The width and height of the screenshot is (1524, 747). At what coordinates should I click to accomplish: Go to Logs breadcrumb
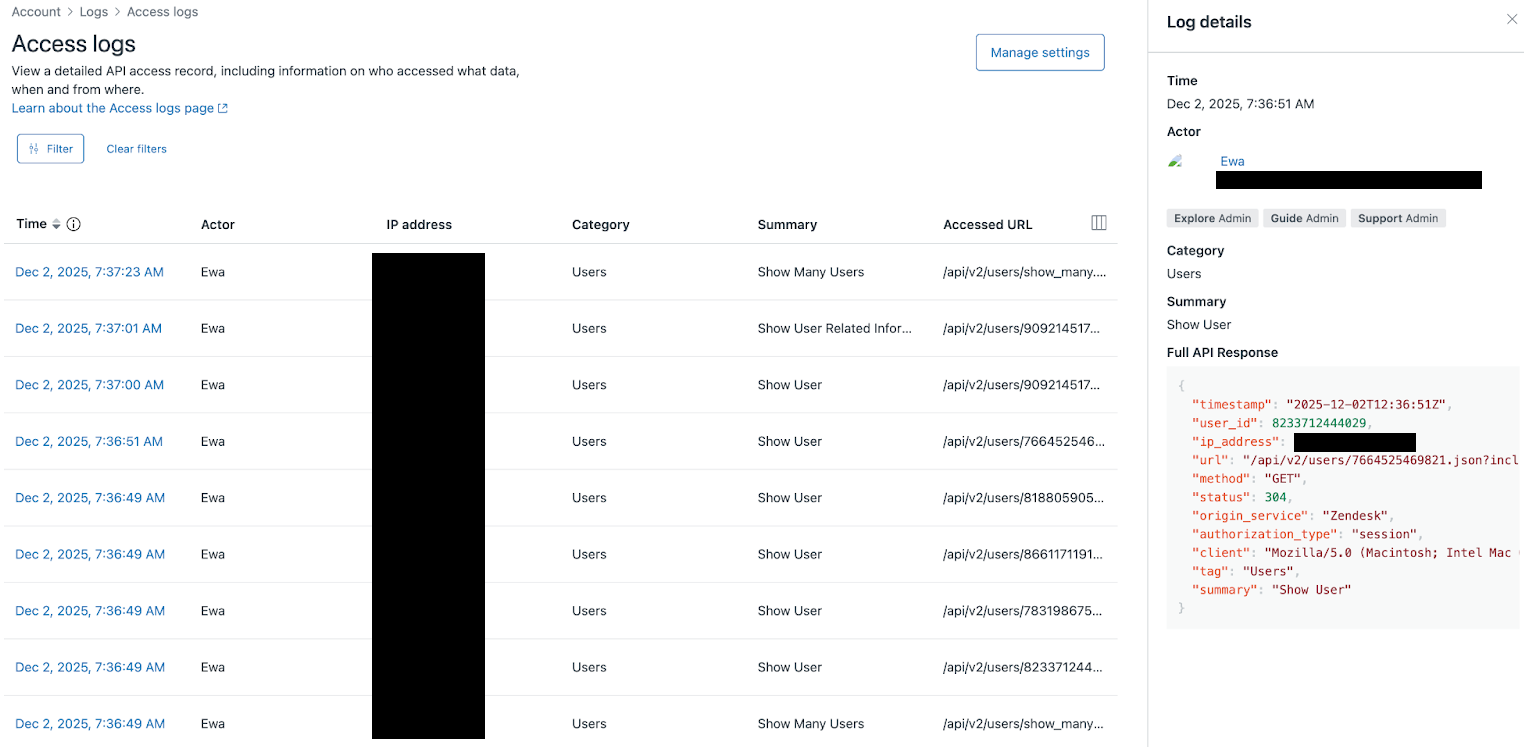tap(94, 12)
